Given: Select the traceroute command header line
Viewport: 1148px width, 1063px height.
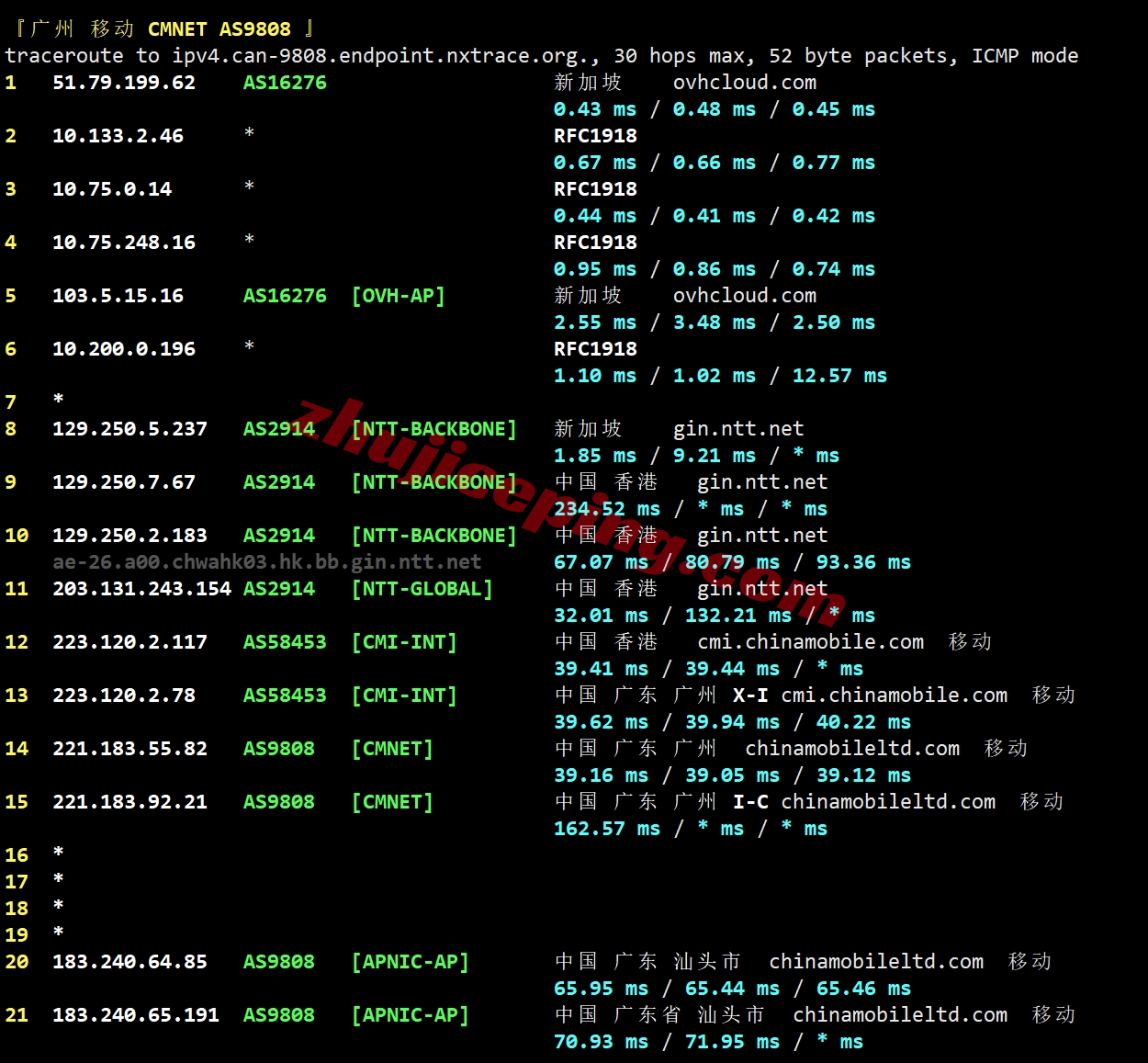Looking at the screenshot, I should point(542,56).
